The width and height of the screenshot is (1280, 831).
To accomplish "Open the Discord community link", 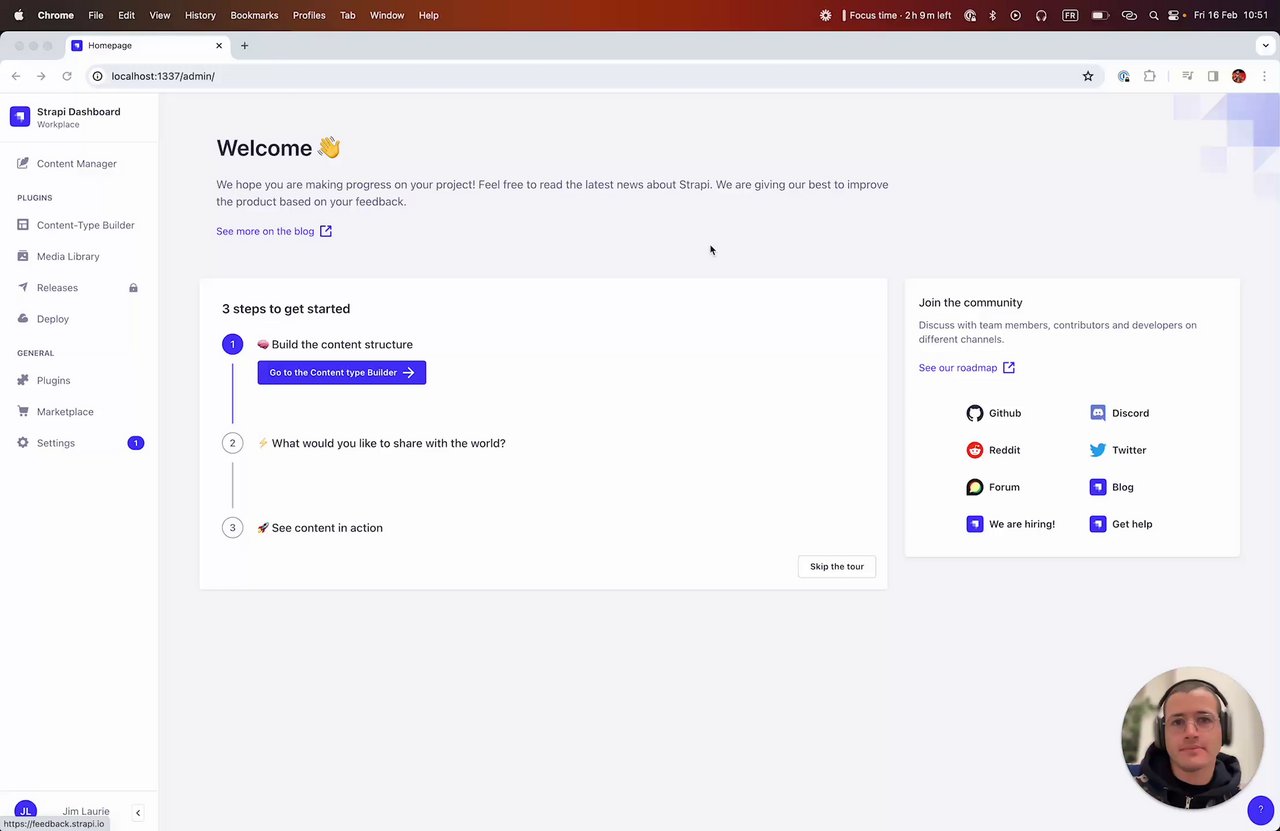I will click(1119, 413).
